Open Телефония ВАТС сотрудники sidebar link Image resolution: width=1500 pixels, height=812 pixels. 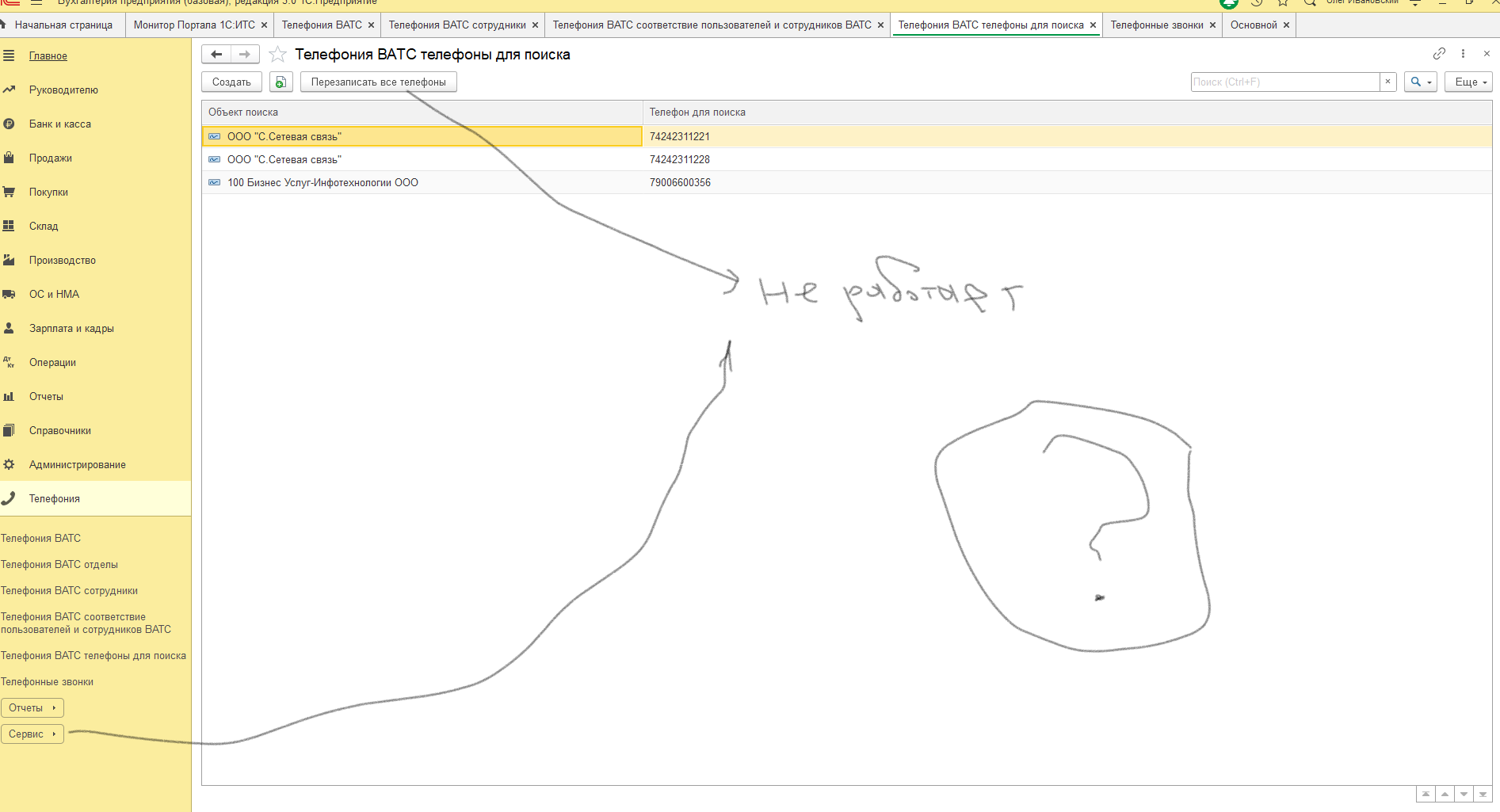(x=70, y=591)
